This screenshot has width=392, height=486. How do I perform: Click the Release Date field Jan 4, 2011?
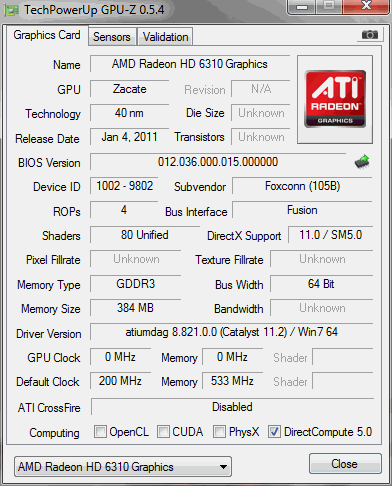(x=130, y=137)
